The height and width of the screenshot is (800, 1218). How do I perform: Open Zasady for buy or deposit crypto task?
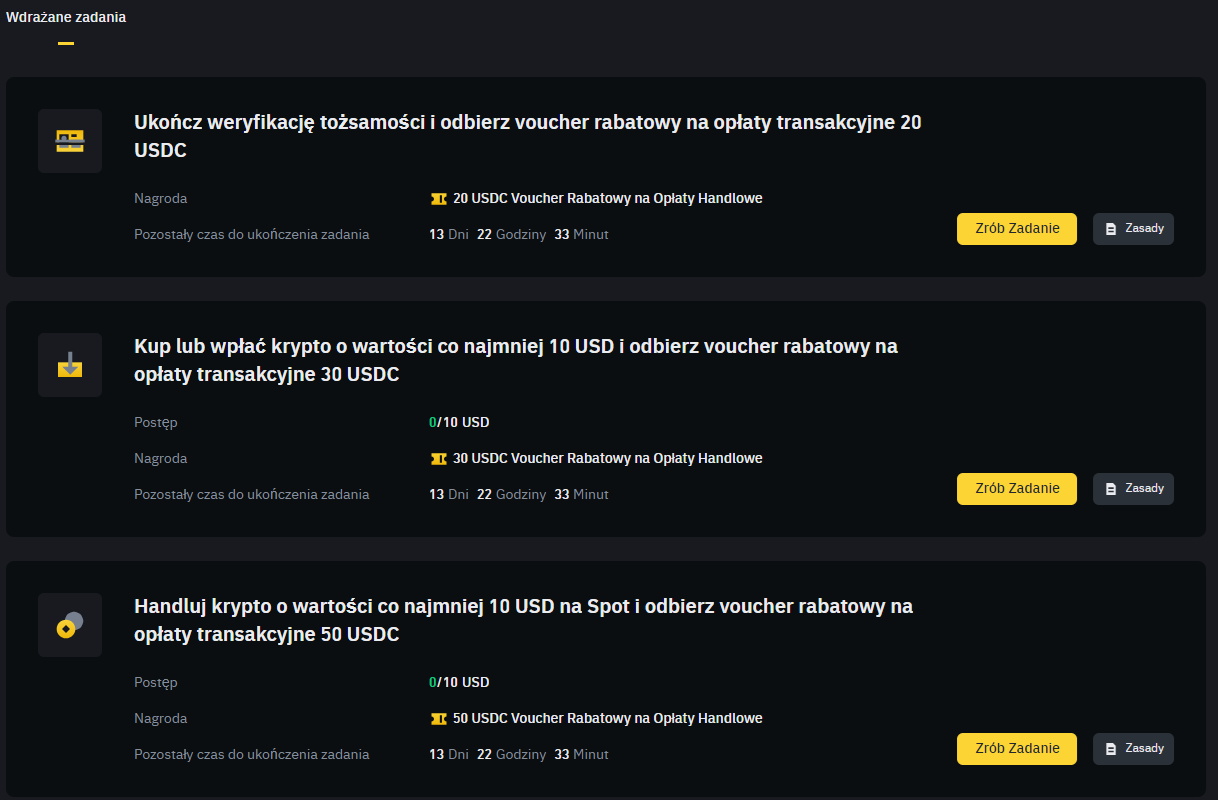point(1133,488)
